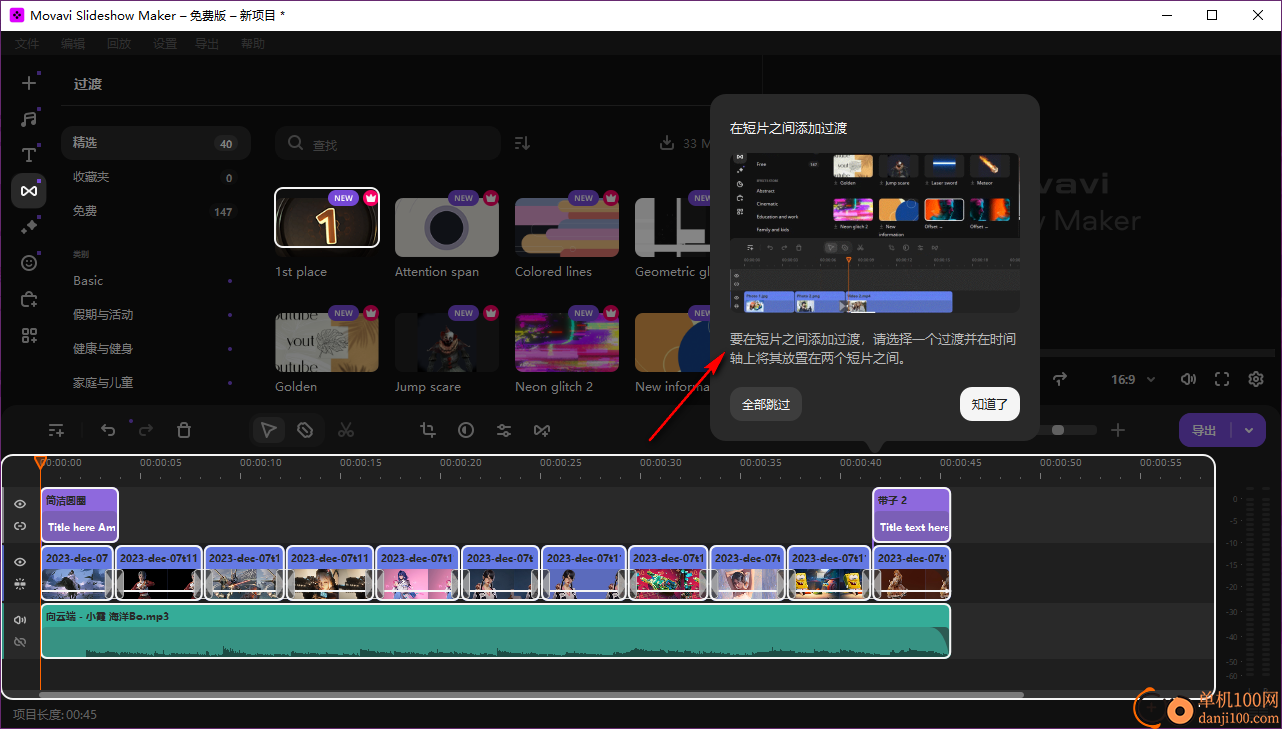Screen dimensions: 1282x729
Task: Click the fullscreen preview icon
Action: (x=1221, y=379)
